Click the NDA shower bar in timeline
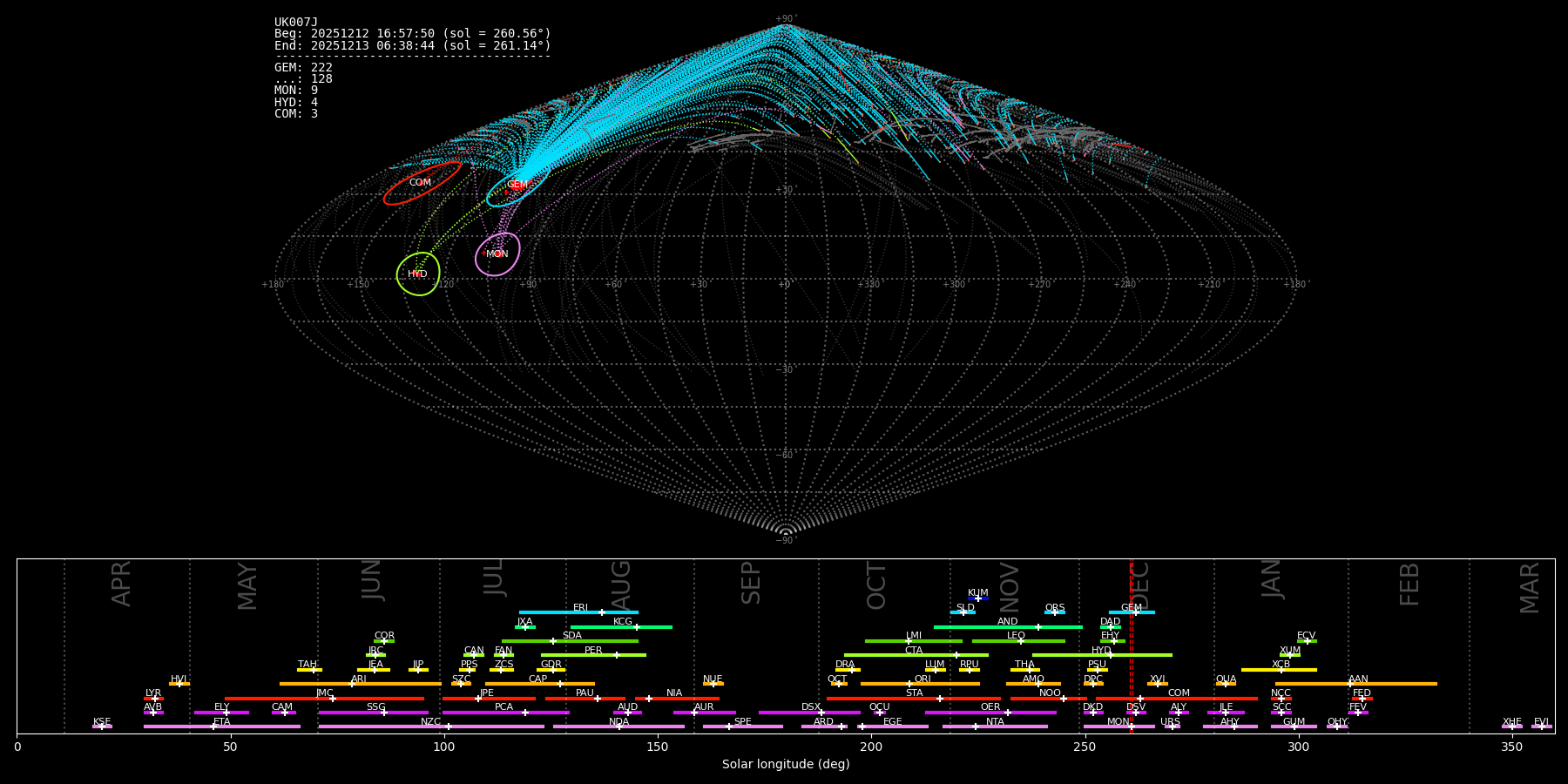 (x=619, y=727)
